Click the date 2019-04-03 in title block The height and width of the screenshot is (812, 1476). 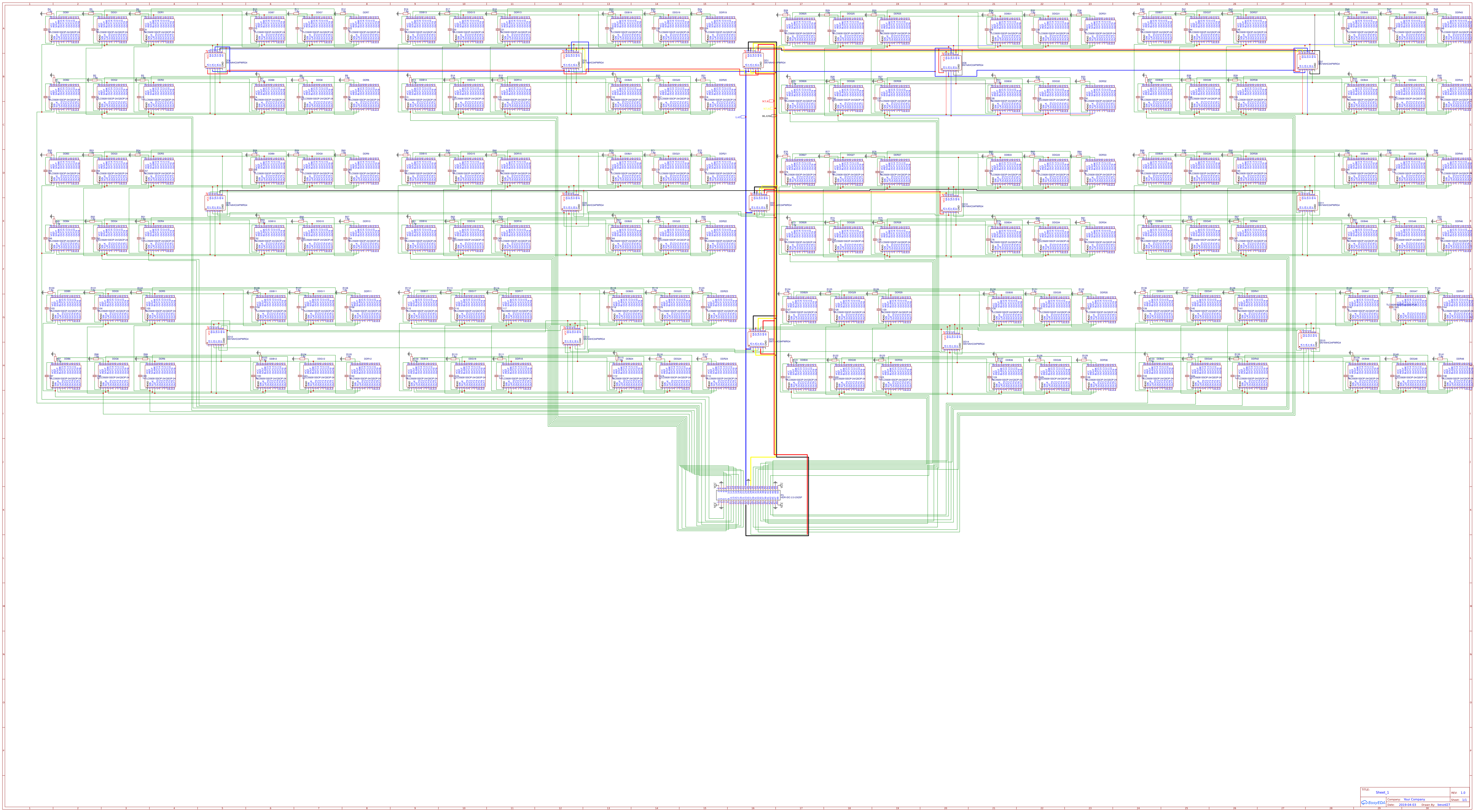click(x=1408, y=805)
